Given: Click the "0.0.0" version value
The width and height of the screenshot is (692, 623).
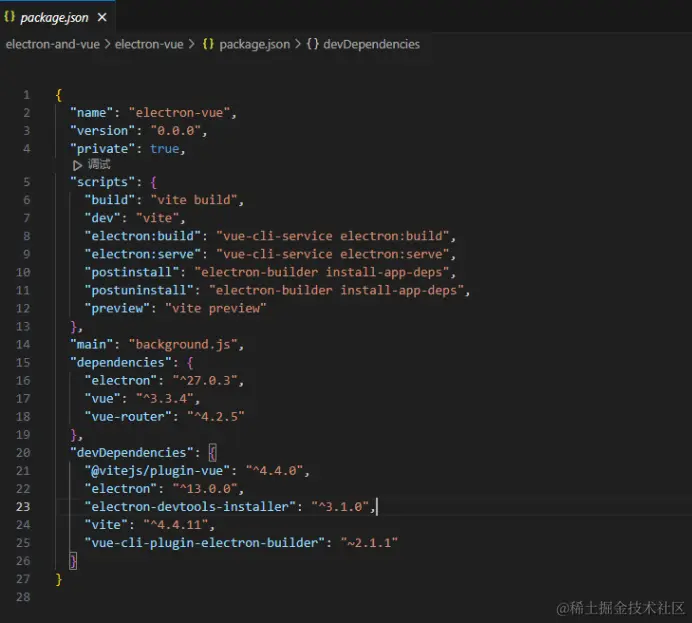Looking at the screenshot, I should coord(176,131).
